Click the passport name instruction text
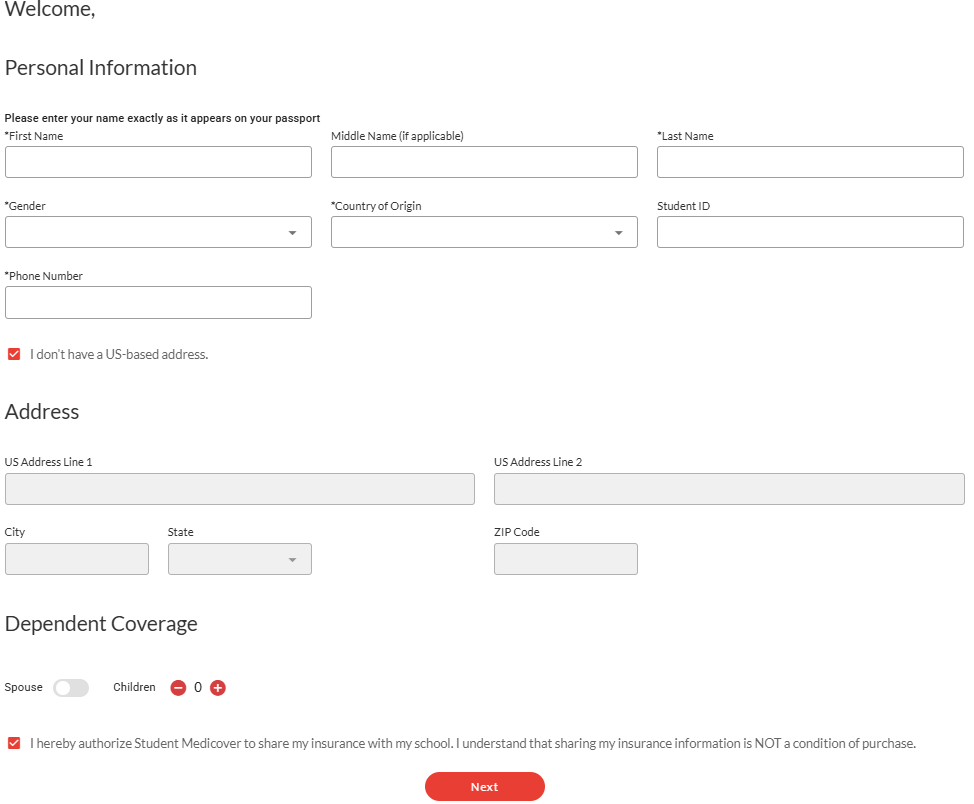Viewport: 974px width, 804px height. (x=162, y=118)
